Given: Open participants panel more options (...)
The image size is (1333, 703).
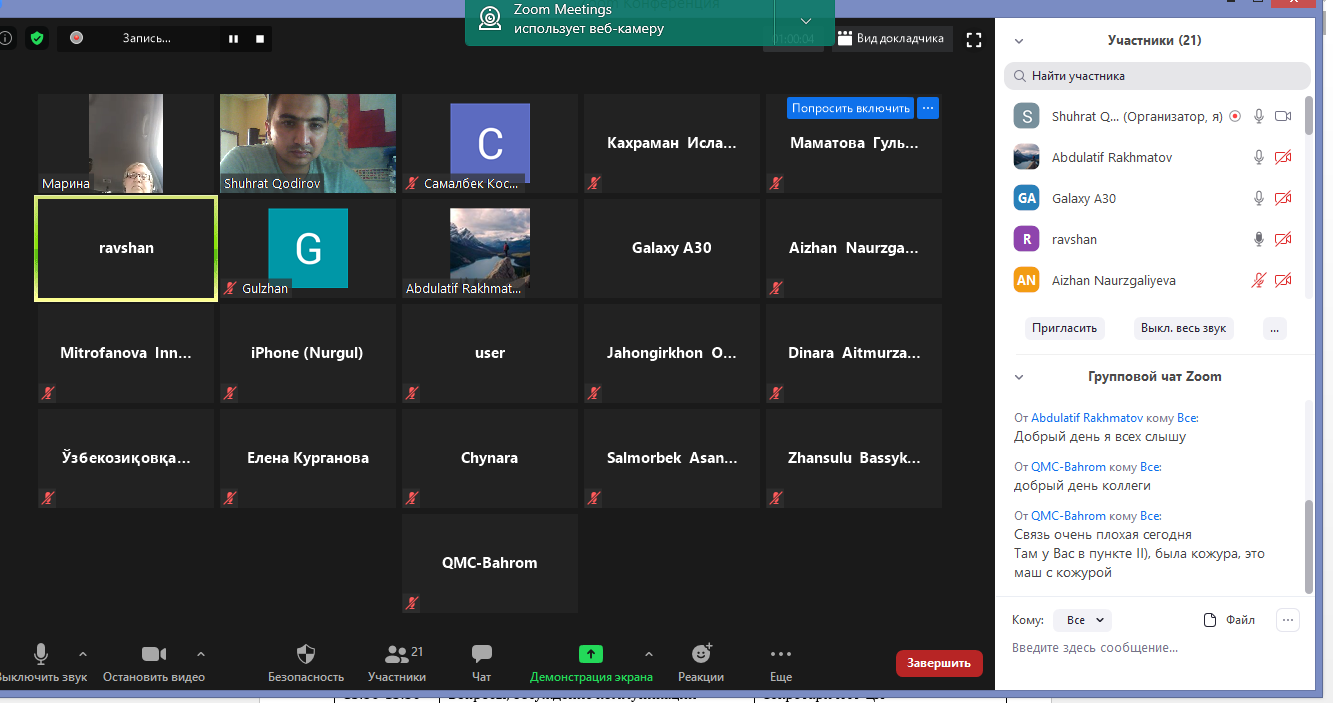Looking at the screenshot, I should (x=1273, y=328).
